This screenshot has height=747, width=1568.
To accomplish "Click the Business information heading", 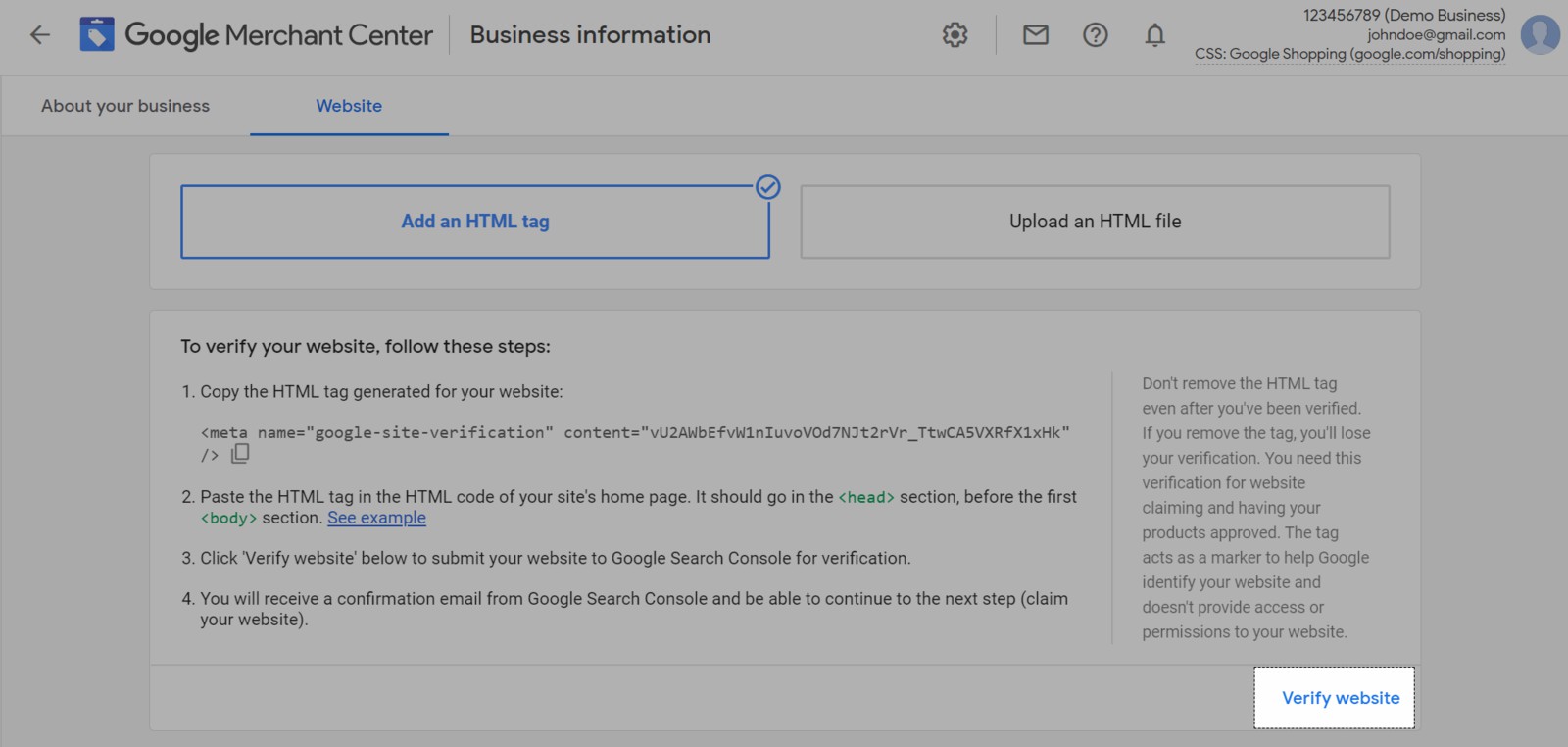I will coord(590,35).
